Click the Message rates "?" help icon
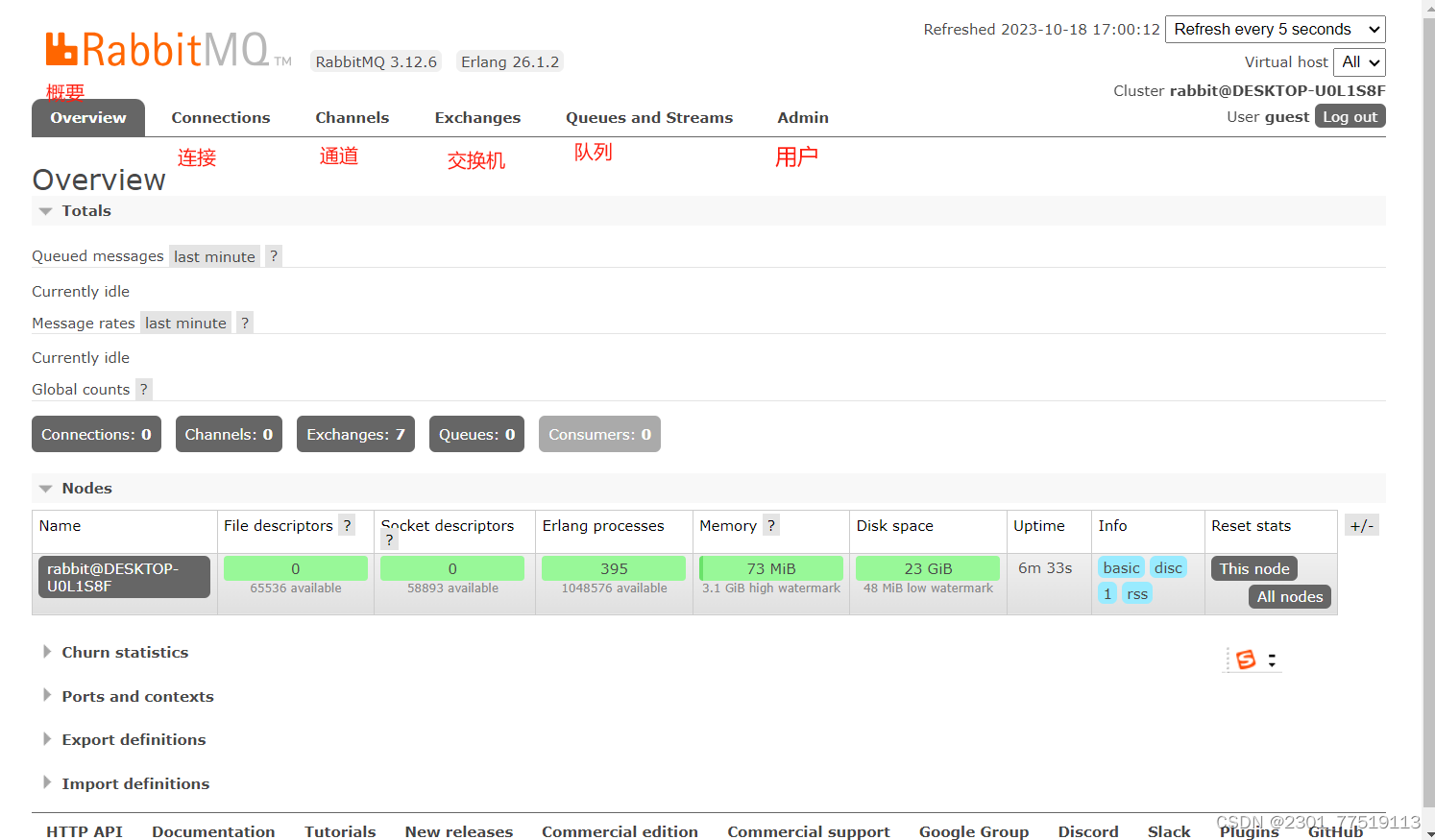The height and width of the screenshot is (840, 1435). (244, 322)
